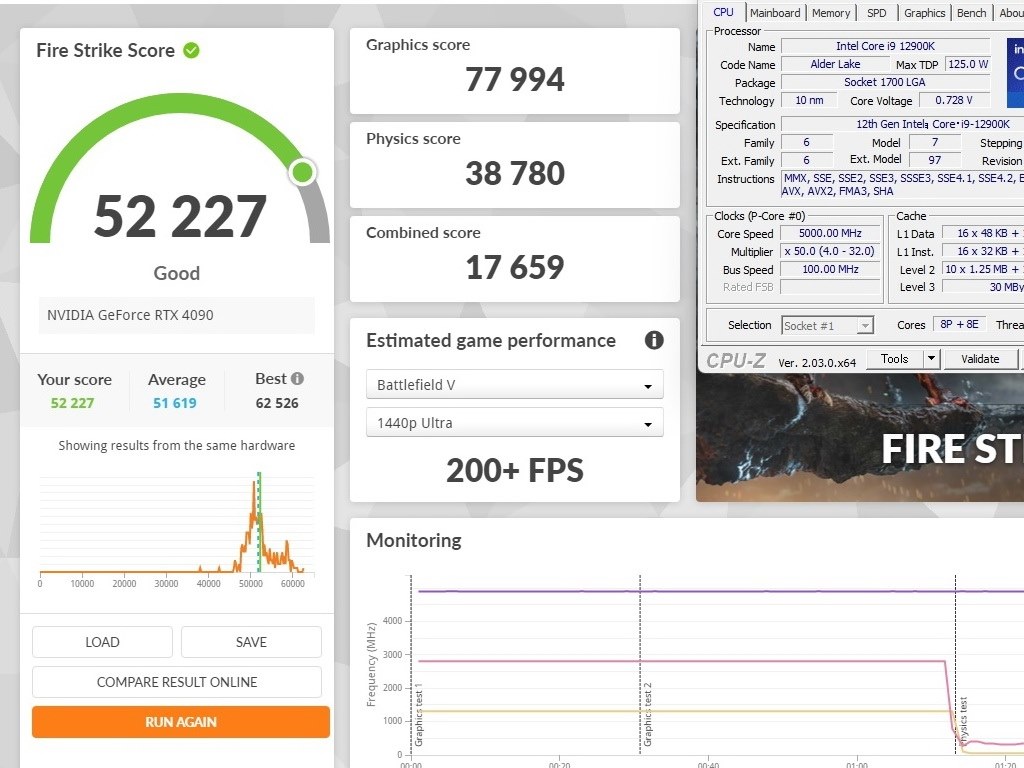The height and width of the screenshot is (768, 1024).
Task: Click the Multiplier x 50.0 value in CPU-Z
Action: click(830, 251)
